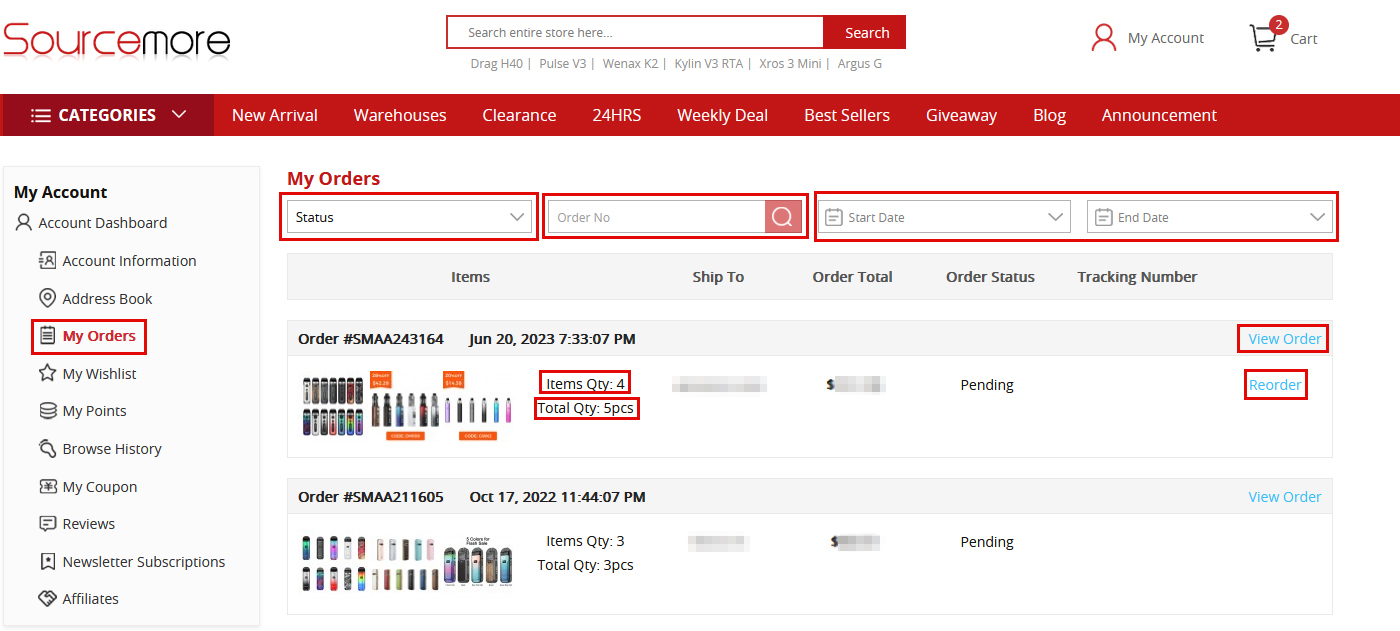Viewport: 1400px width, 631px height.
Task: Click into the Order No input field
Action: [657, 217]
